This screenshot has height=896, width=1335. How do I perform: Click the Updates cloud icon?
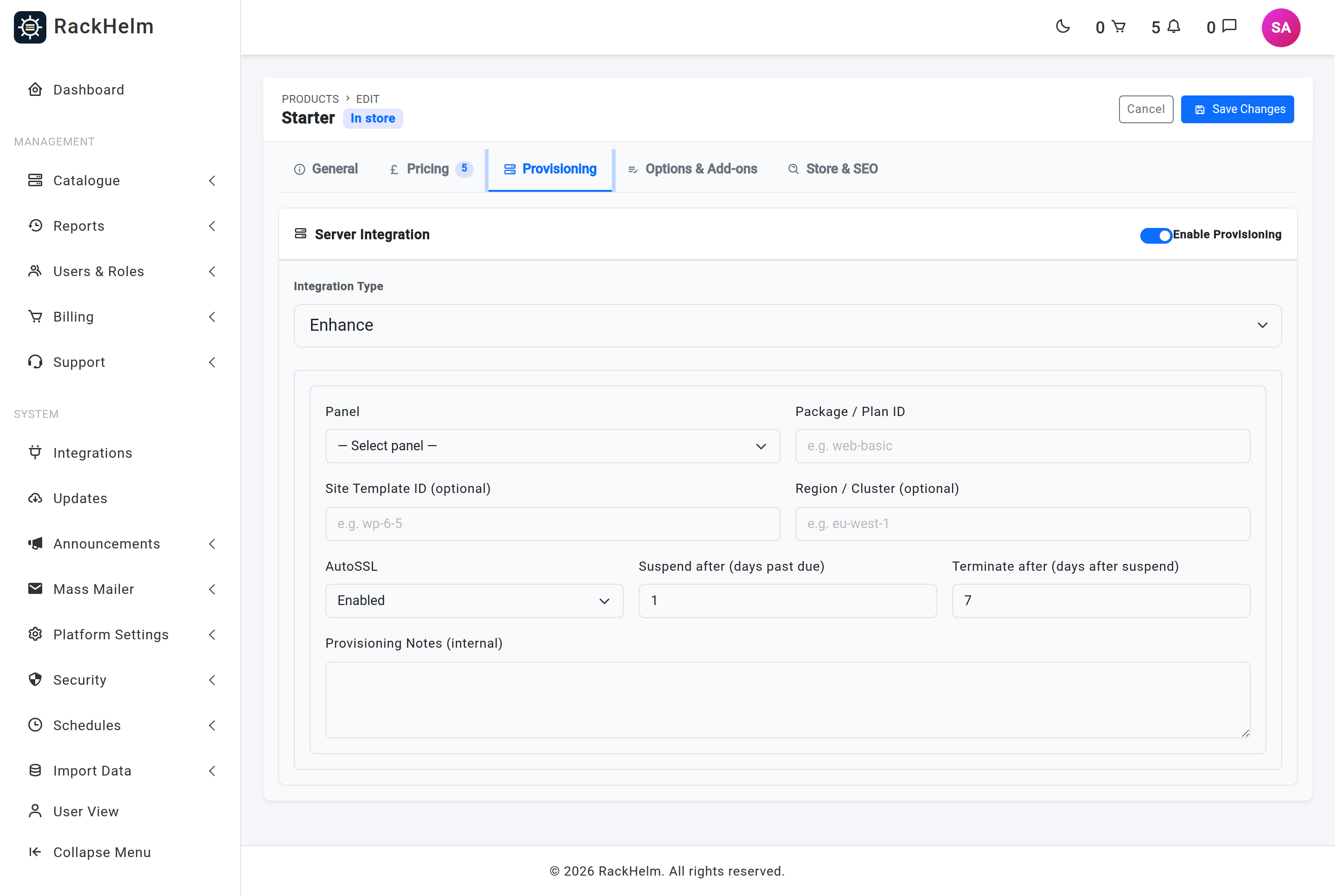coord(35,498)
